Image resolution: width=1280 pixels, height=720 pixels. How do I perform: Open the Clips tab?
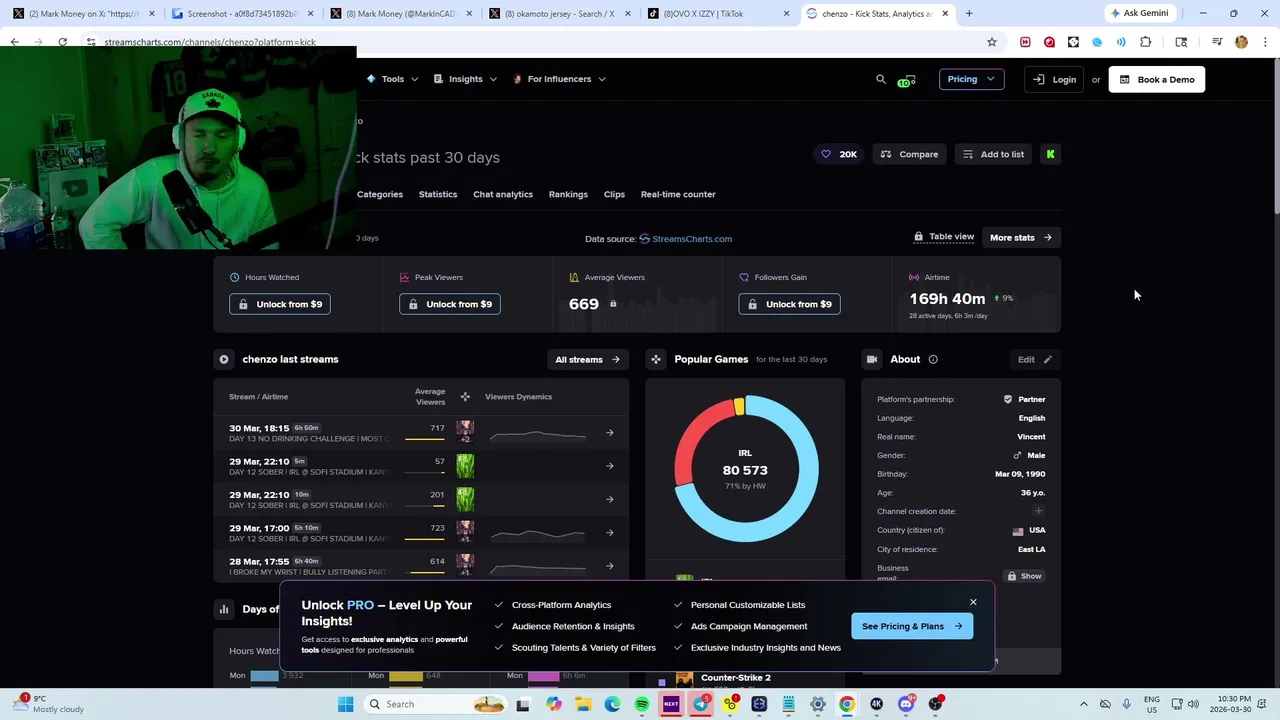click(x=614, y=194)
